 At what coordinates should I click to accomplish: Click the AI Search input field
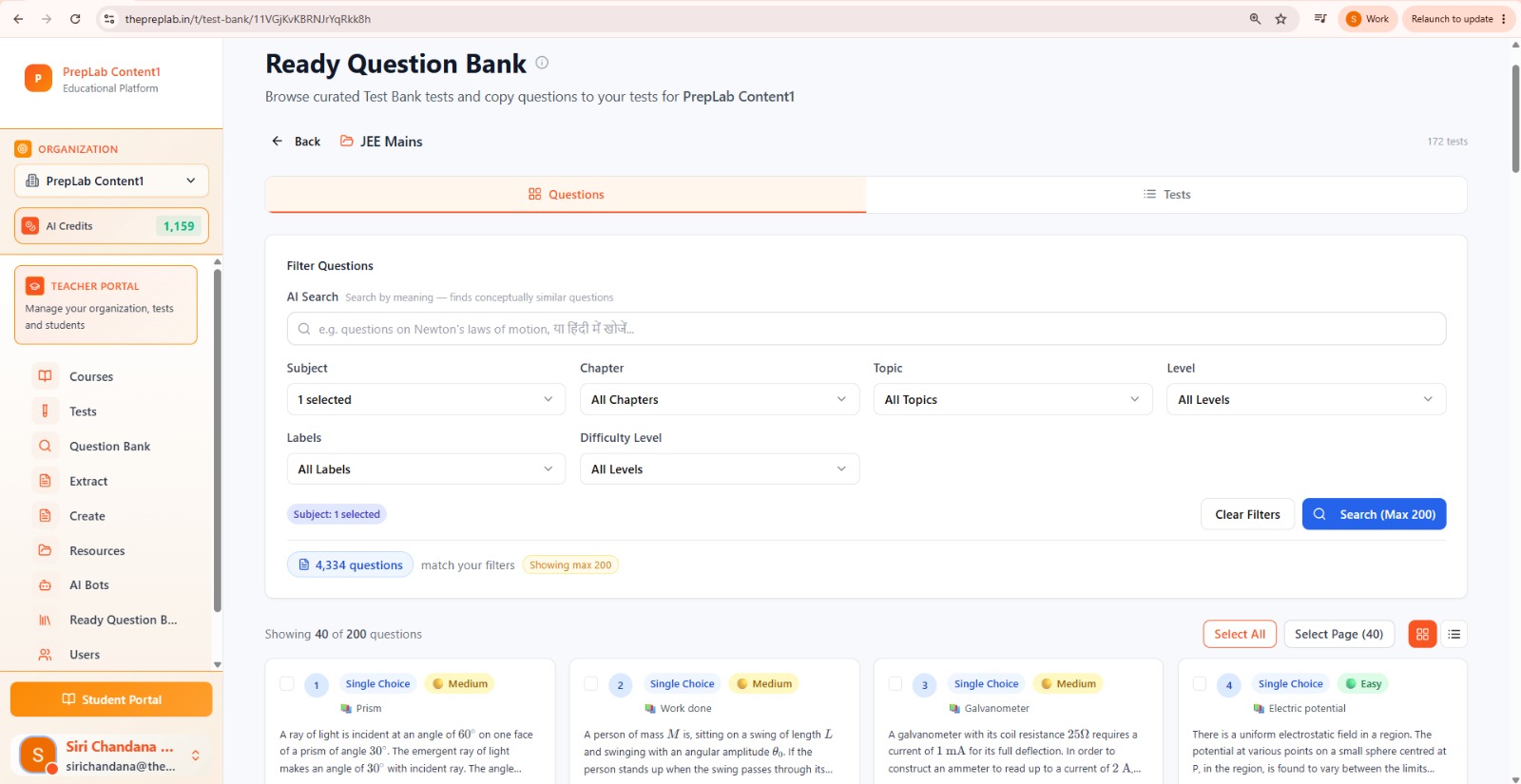point(866,329)
